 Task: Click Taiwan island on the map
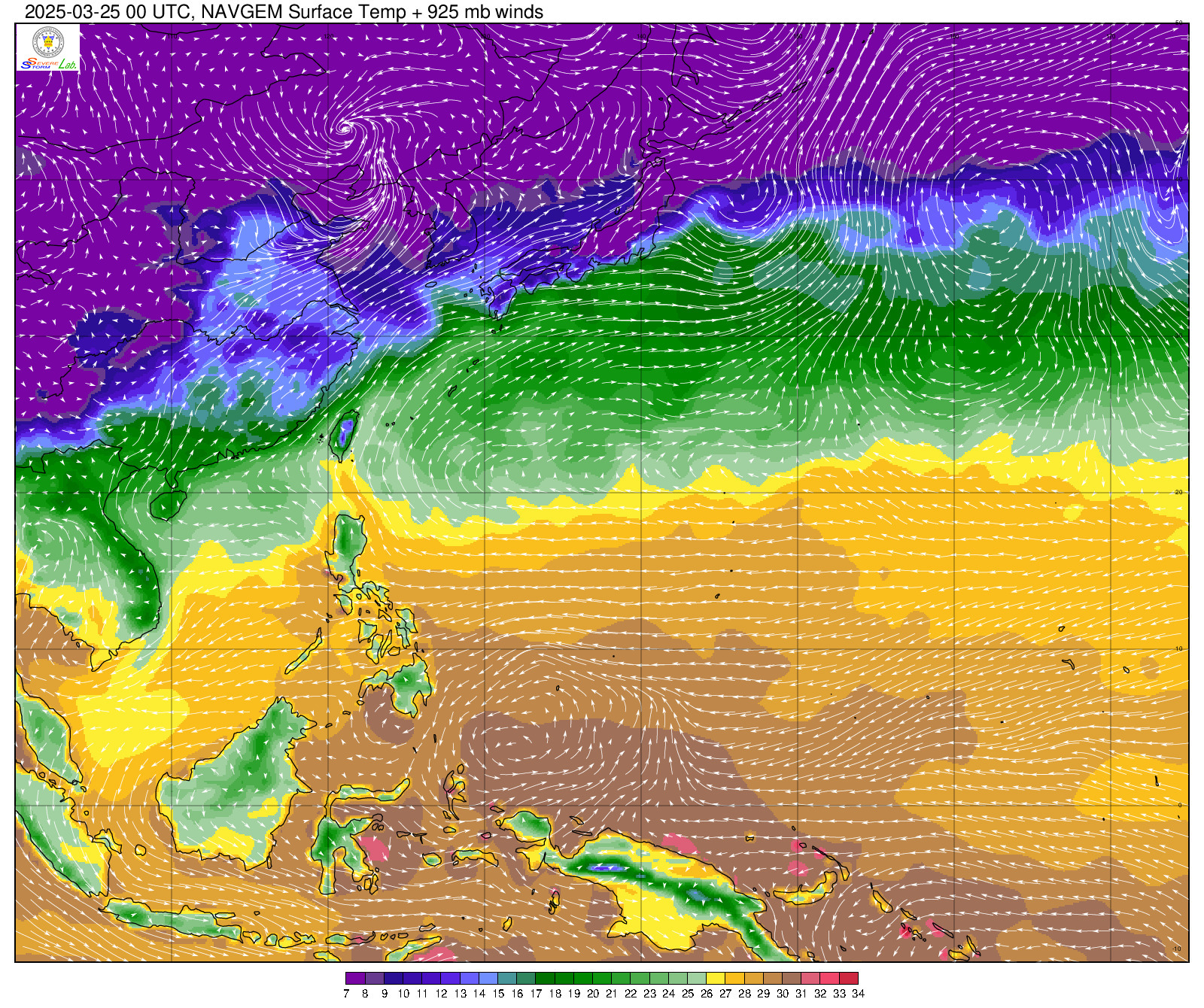(344, 435)
